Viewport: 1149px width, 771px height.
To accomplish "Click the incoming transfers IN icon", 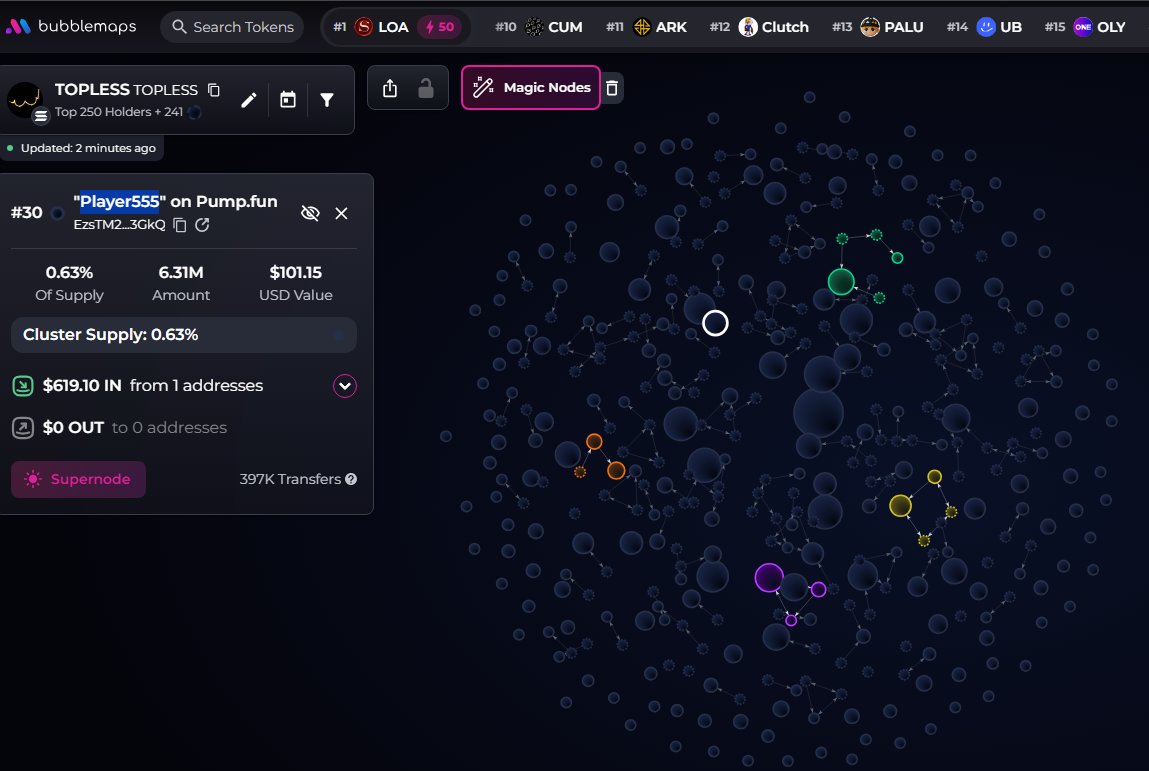I will point(23,386).
